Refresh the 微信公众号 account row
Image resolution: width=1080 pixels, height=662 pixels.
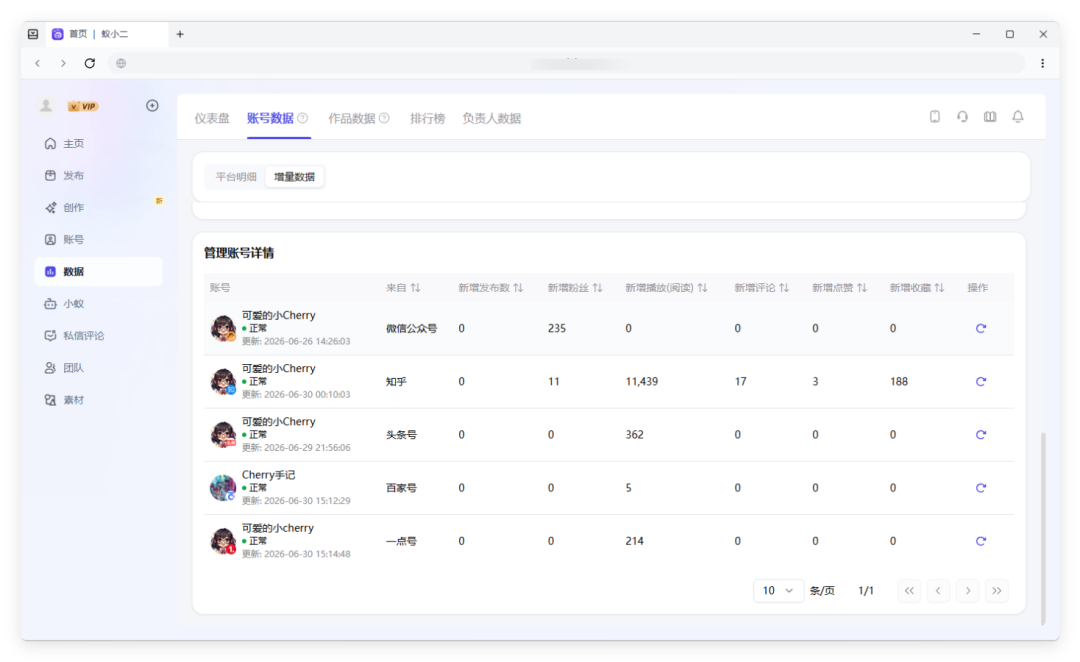[981, 329]
